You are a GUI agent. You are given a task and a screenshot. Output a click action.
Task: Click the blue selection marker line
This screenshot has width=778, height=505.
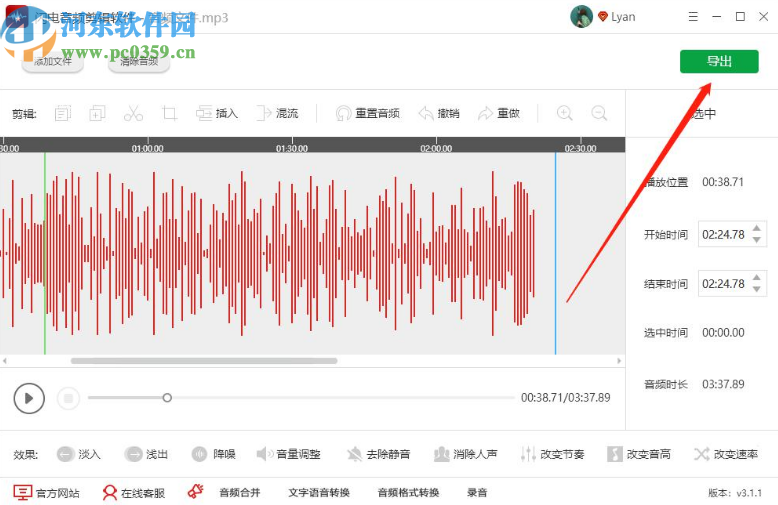click(555, 253)
